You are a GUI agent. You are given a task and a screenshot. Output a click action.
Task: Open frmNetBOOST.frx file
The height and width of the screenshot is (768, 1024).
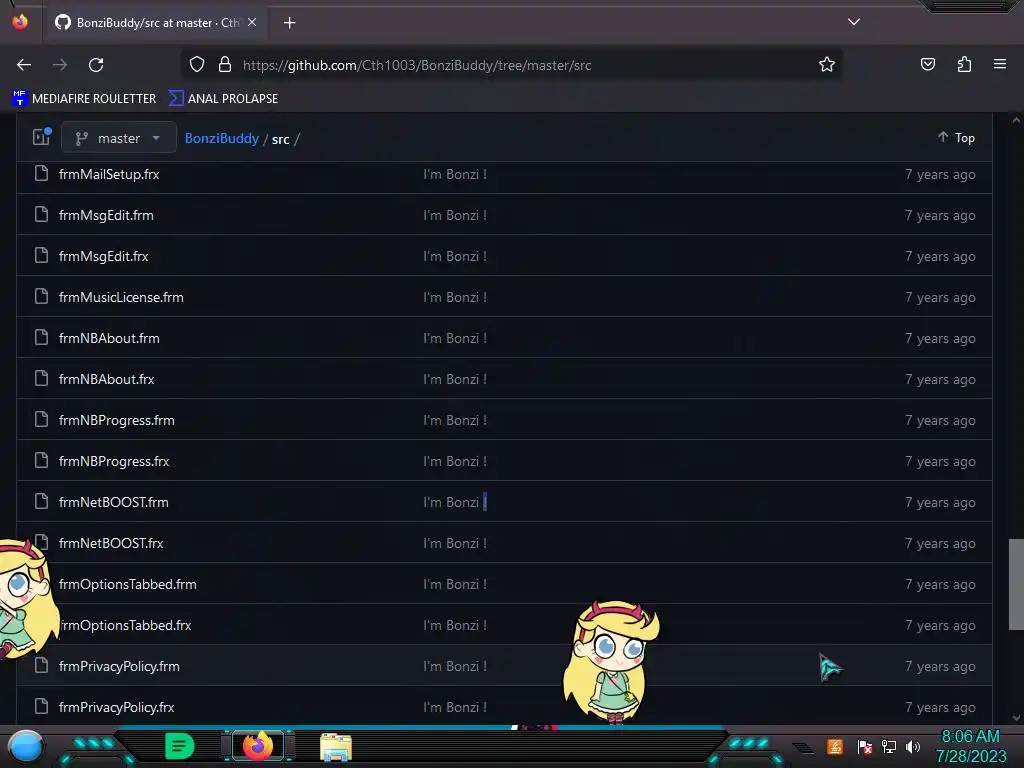(111, 543)
